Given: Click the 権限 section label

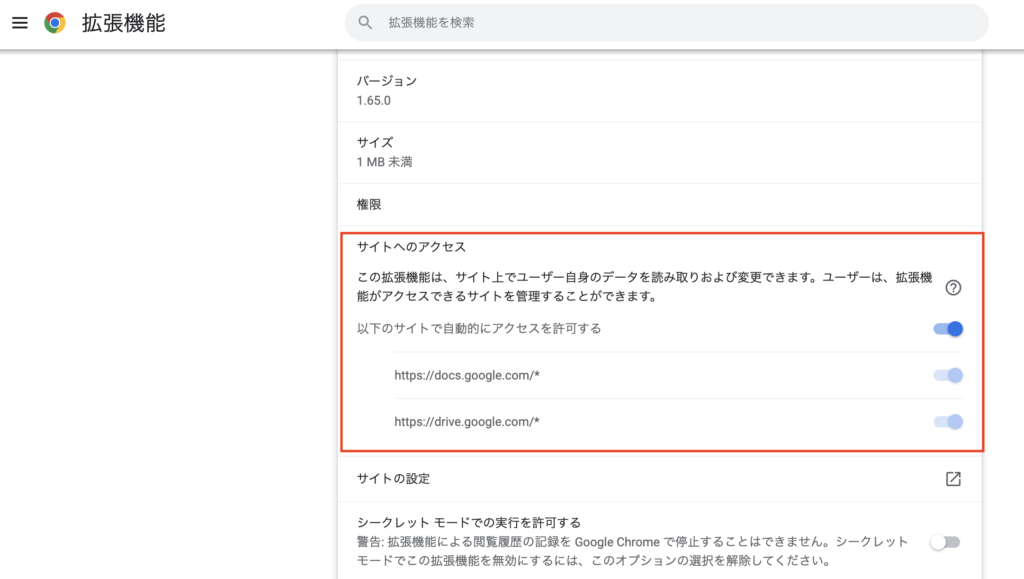Looking at the screenshot, I should click(x=369, y=204).
